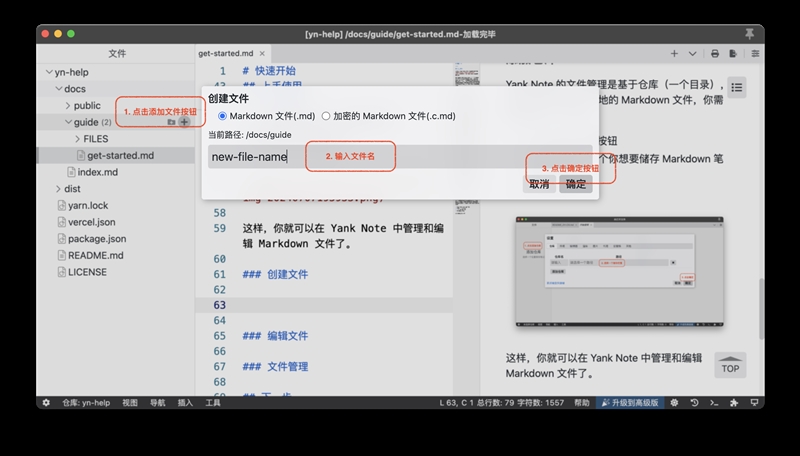Click the ### 文件管理 heading on line 67
This screenshot has height=456, width=800.
click(275, 366)
